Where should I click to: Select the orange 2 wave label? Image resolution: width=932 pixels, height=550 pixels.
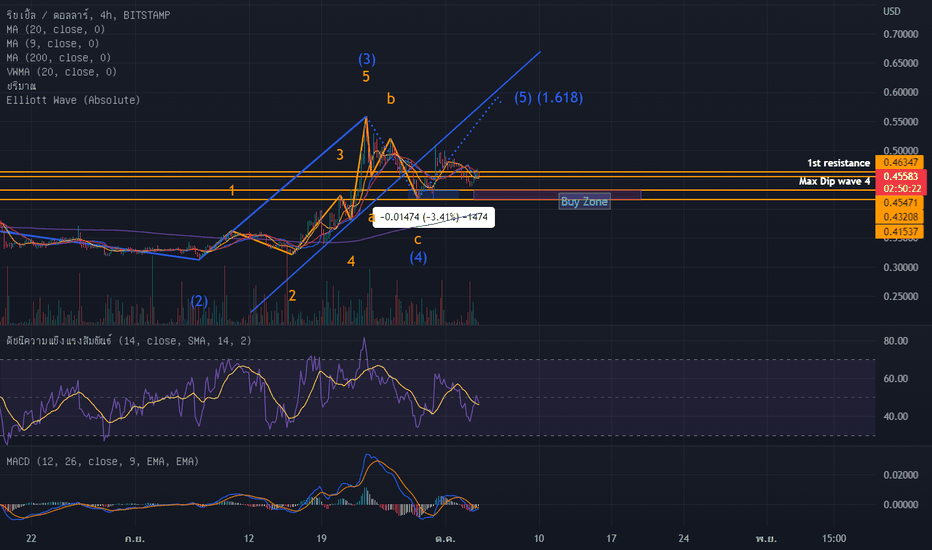click(x=292, y=296)
